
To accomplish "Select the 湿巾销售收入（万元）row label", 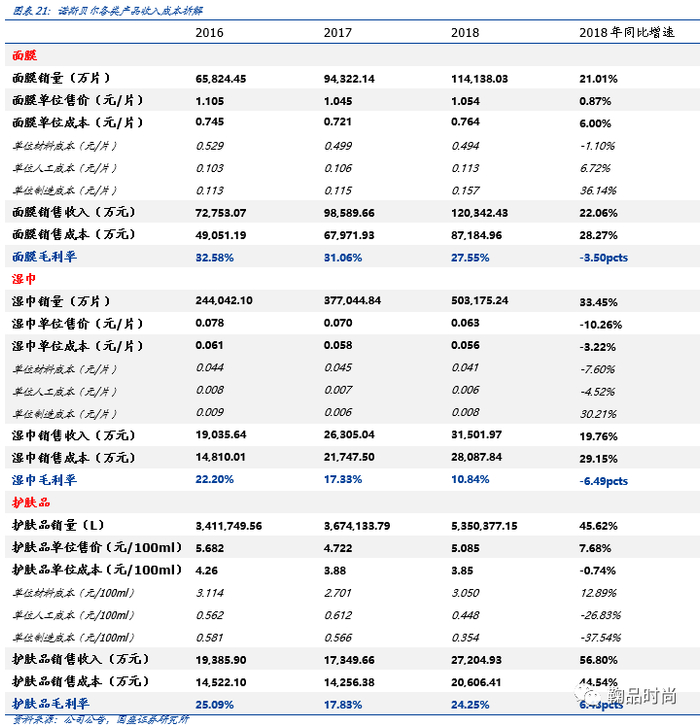I will pos(74,435).
